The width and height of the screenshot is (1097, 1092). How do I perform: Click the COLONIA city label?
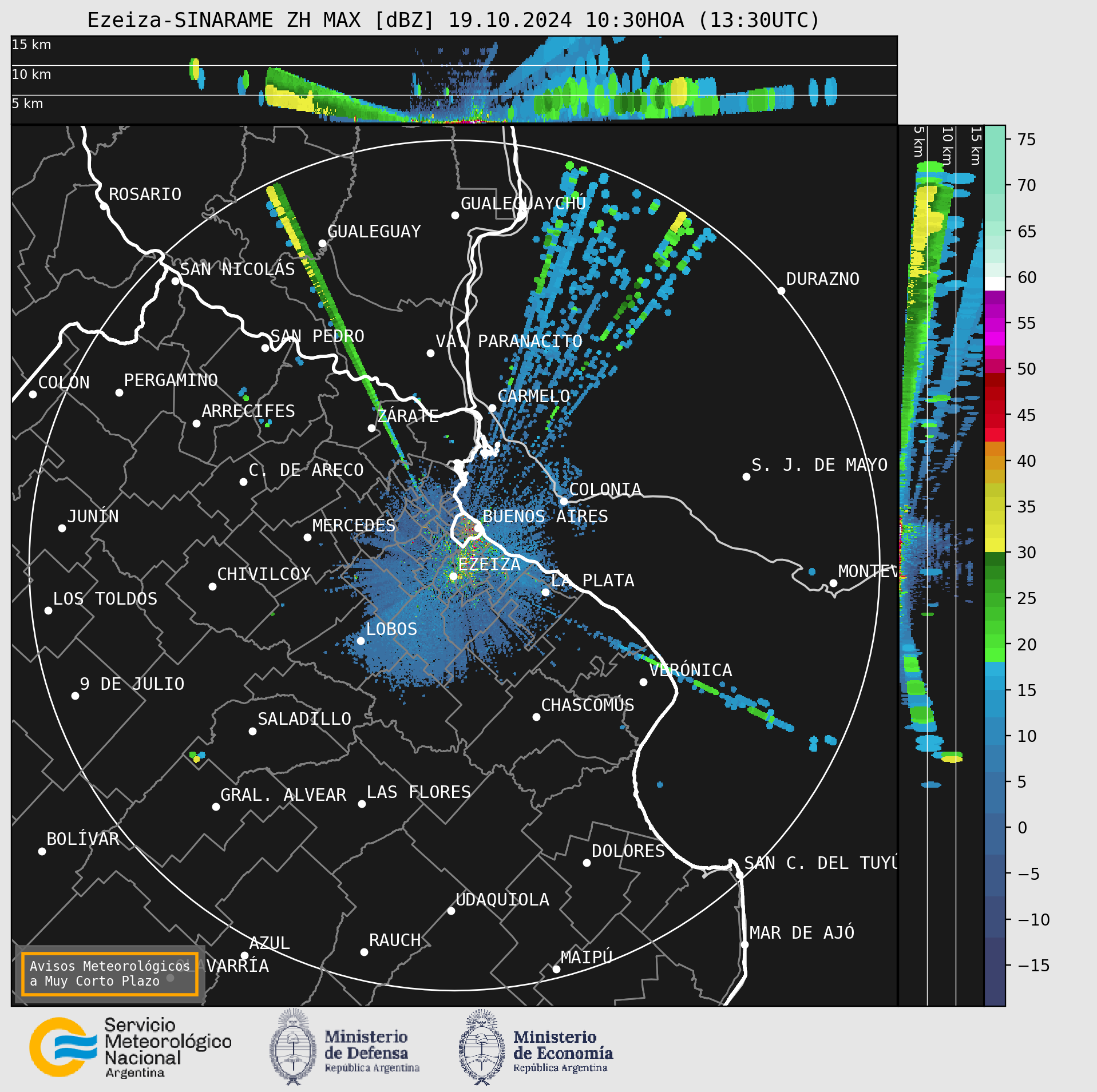[x=605, y=490]
